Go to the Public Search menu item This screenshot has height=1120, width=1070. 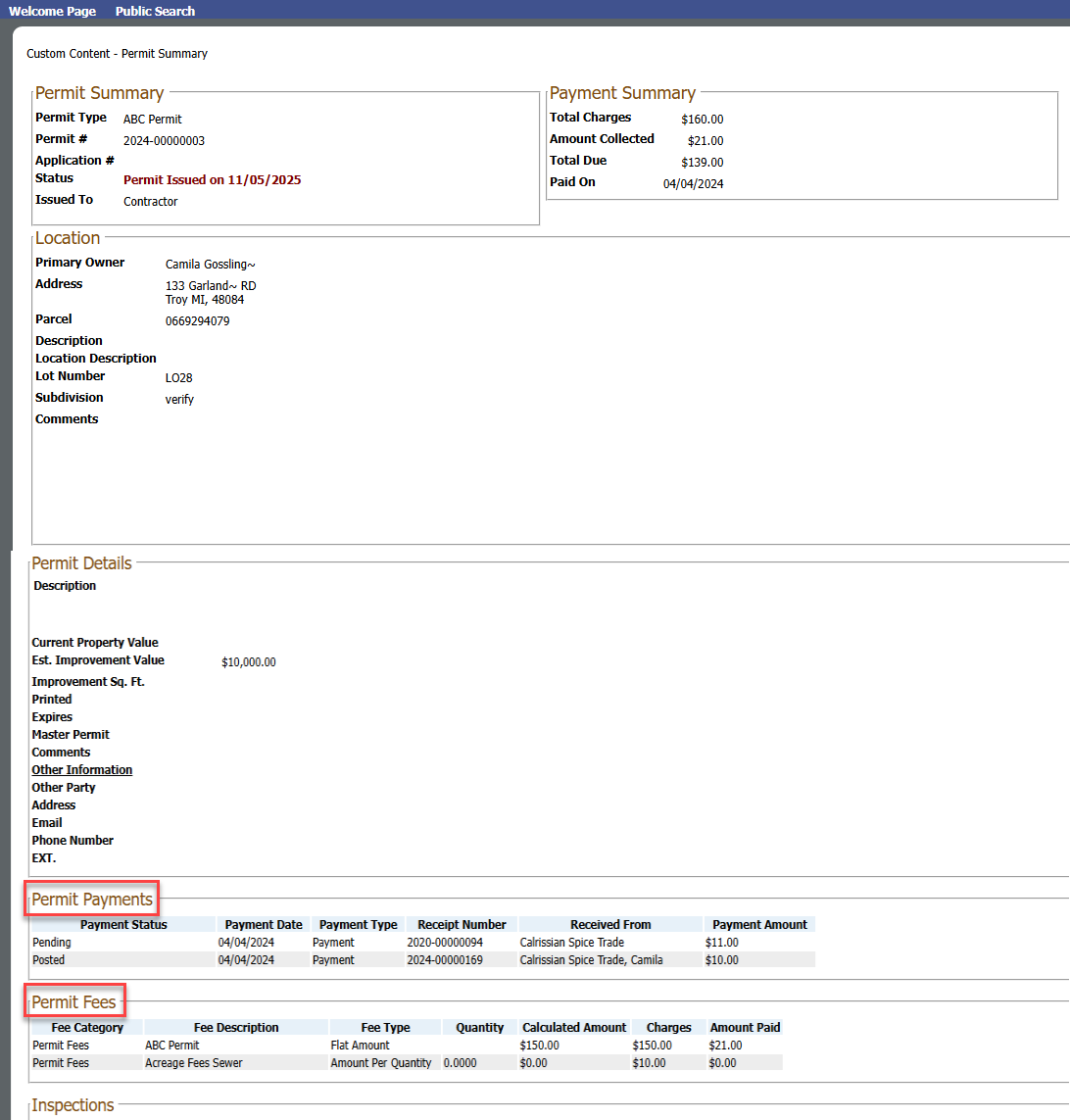tap(155, 11)
